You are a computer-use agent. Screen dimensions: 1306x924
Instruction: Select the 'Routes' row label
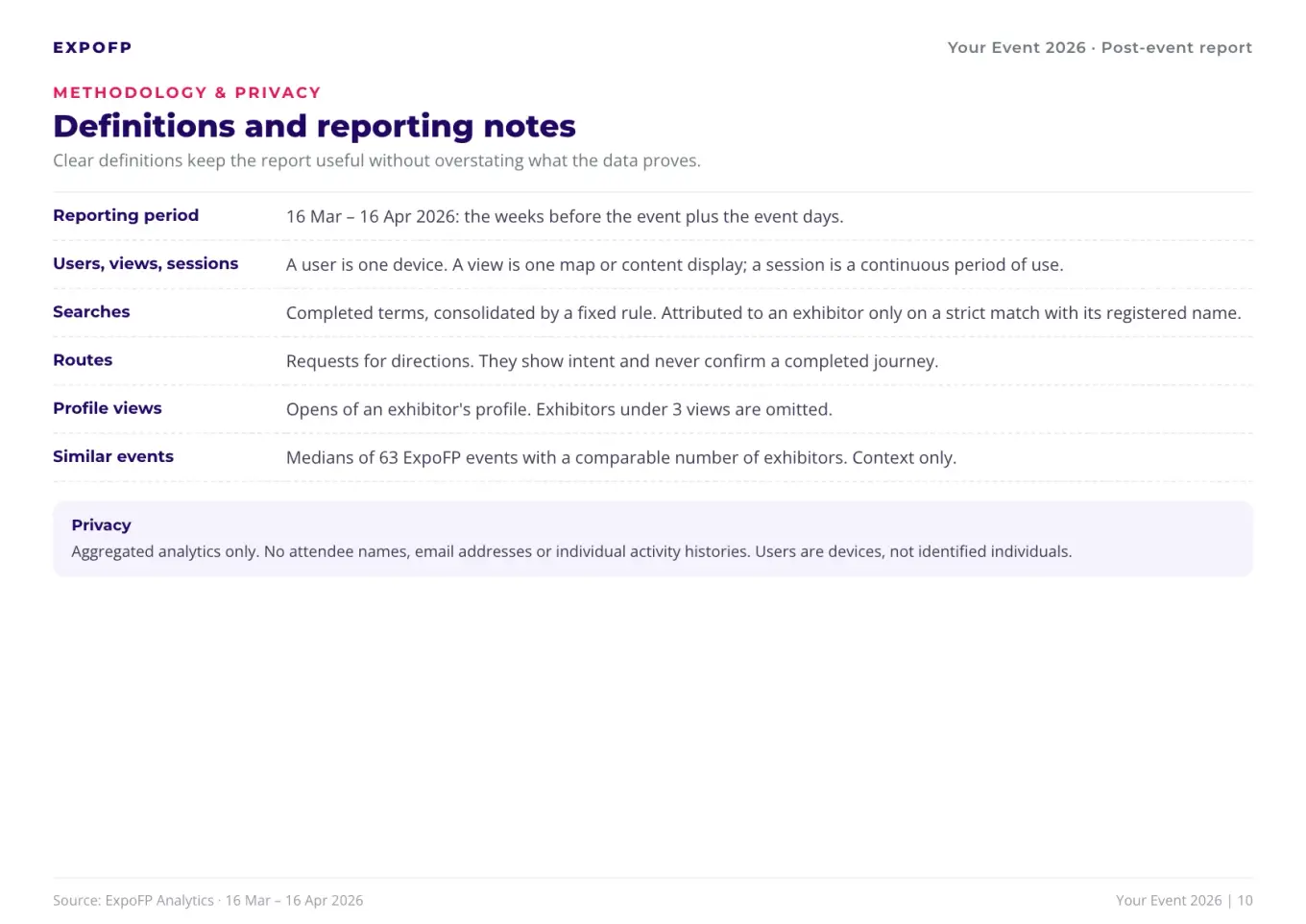[x=83, y=359]
